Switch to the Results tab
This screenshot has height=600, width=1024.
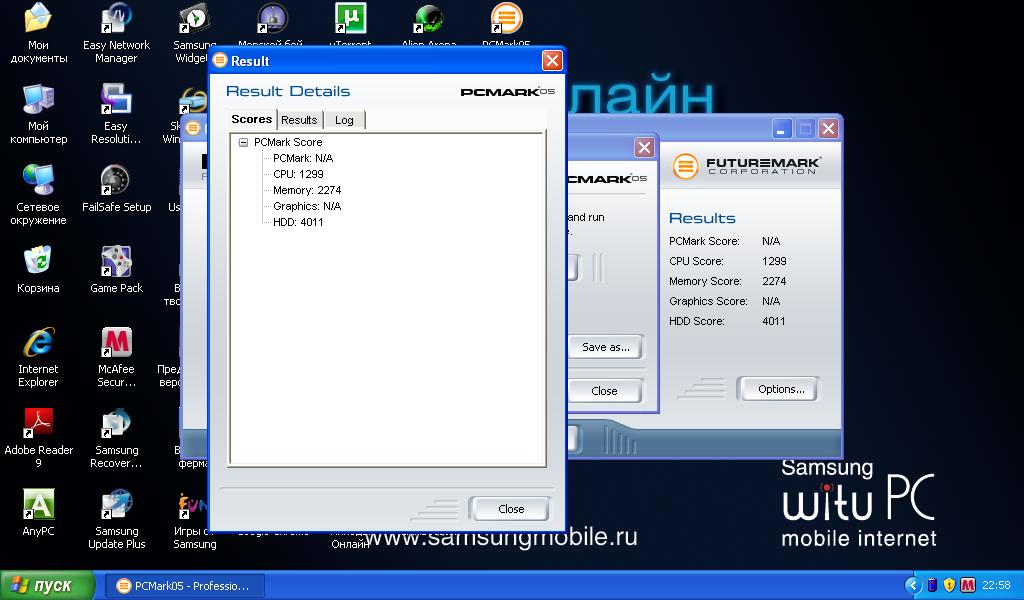299,120
